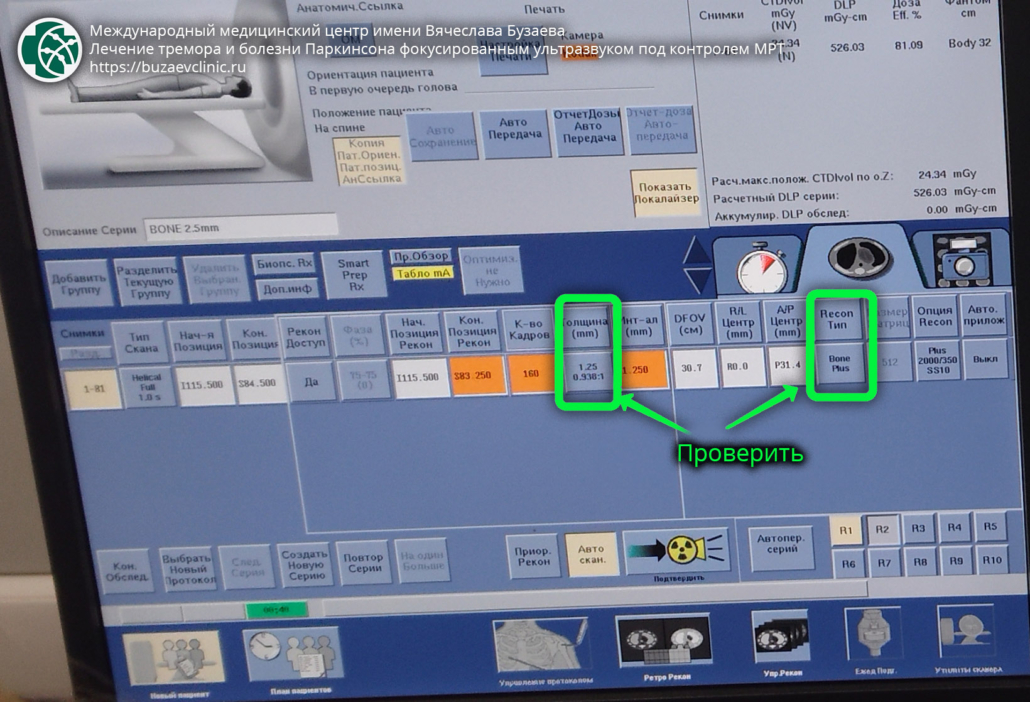Open the Recon Тип Bone Plus selector
The width and height of the screenshot is (1030, 702).
point(838,364)
